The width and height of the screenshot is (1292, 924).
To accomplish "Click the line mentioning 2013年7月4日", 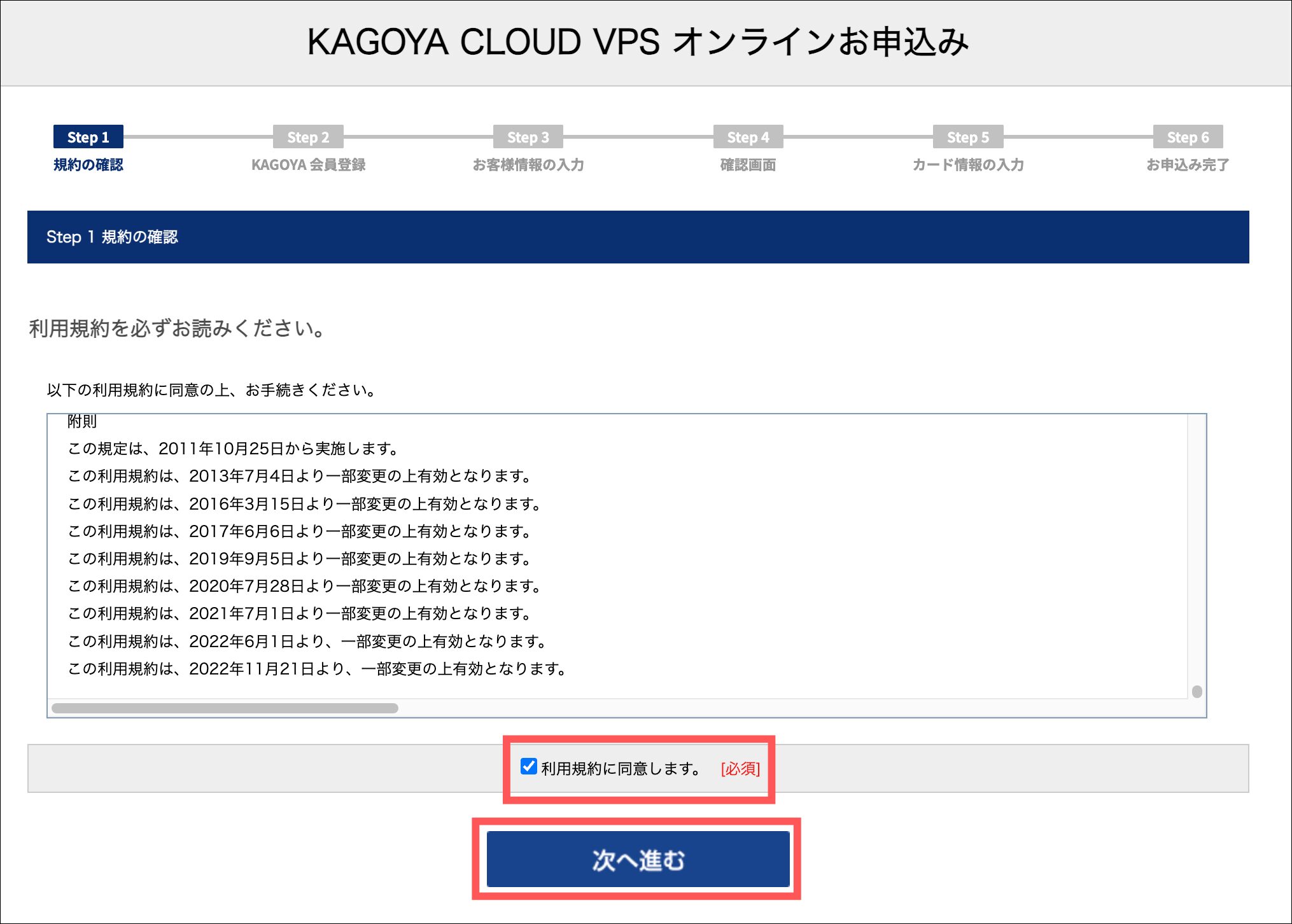I will 299,476.
